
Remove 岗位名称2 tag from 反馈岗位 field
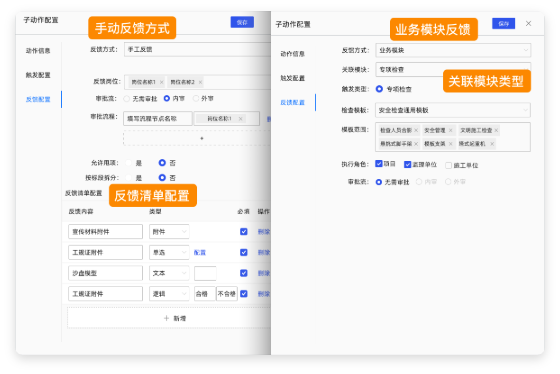coord(200,82)
